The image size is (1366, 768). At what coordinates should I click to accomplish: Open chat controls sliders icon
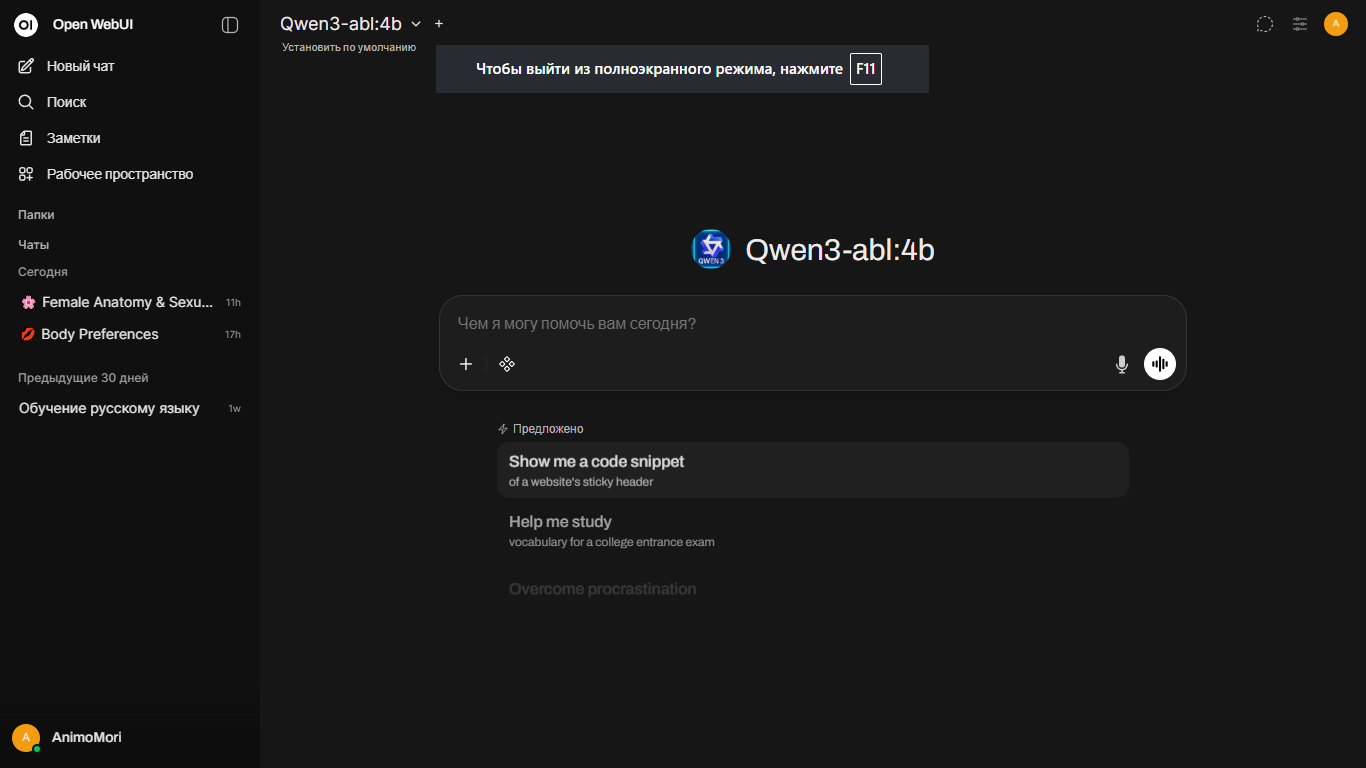[1300, 24]
